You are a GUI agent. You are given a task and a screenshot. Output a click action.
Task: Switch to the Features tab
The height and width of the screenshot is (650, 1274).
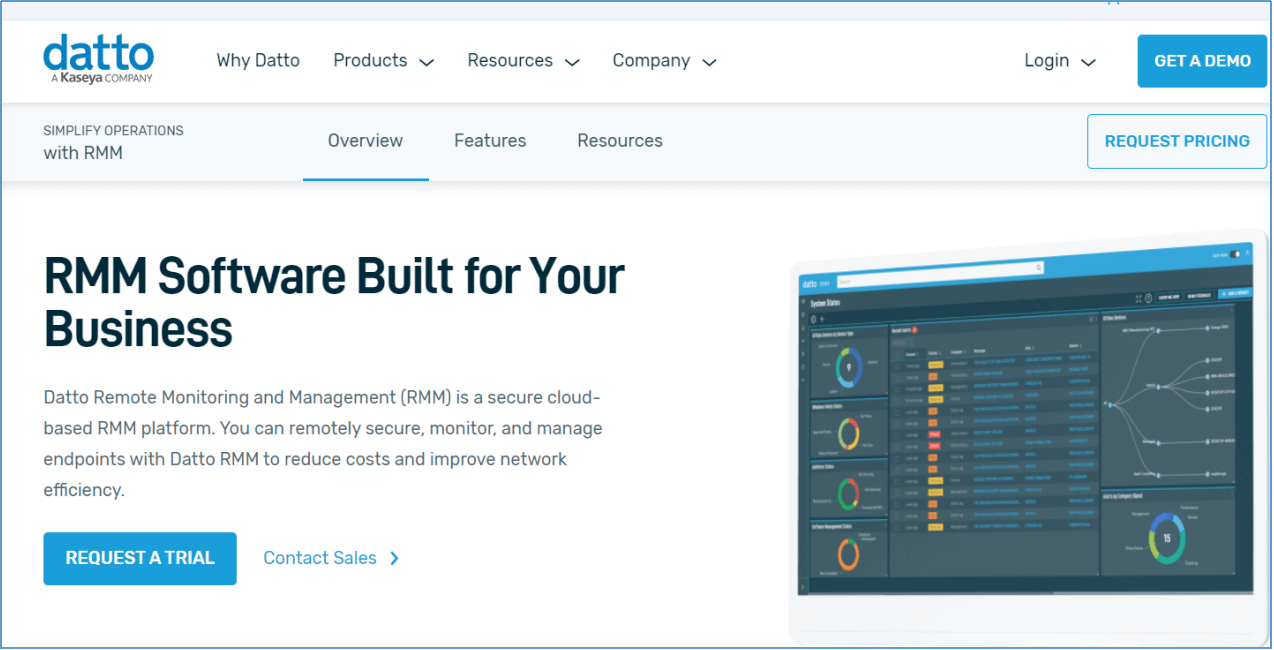pos(490,141)
